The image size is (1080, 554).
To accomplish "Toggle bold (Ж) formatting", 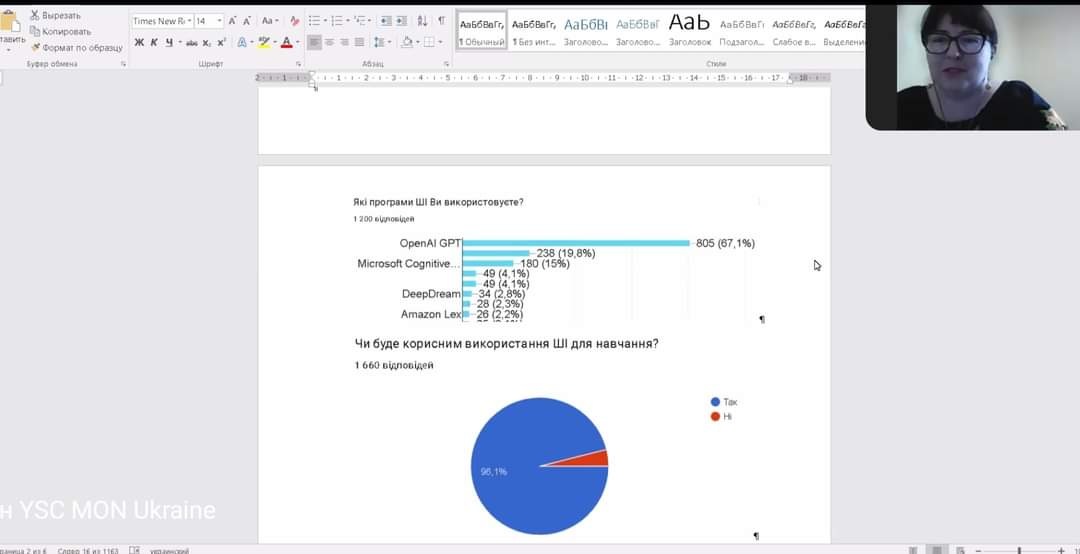I will (x=139, y=42).
